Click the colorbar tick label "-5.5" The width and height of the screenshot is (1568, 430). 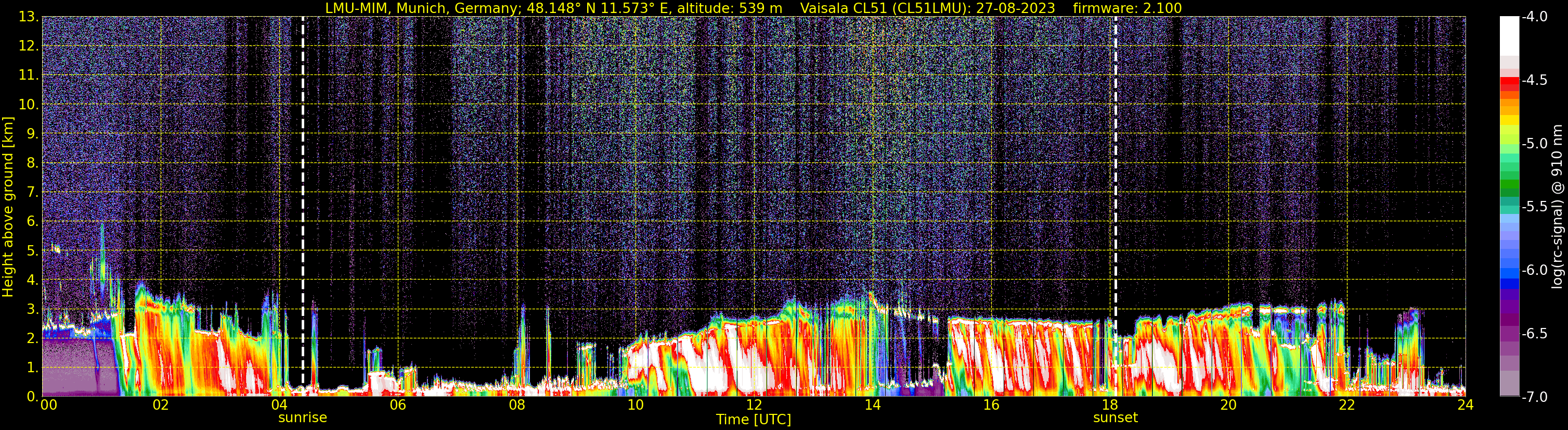(1534, 207)
